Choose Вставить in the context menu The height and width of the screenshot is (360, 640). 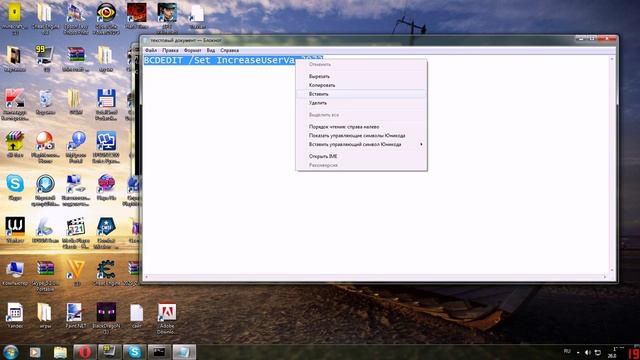pos(361,94)
